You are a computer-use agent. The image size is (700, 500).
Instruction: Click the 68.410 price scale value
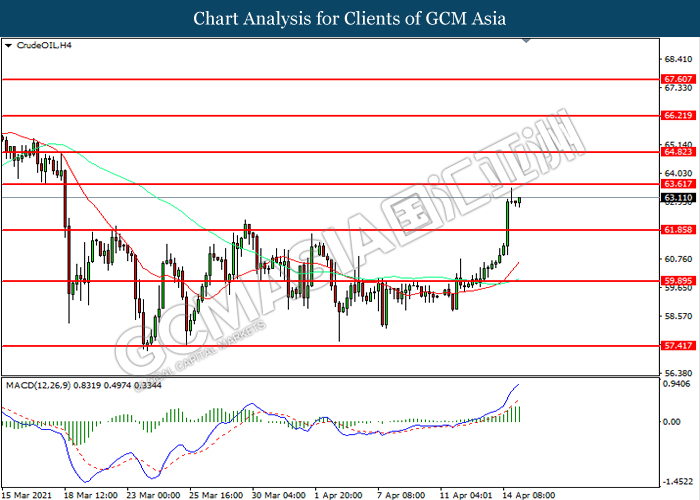[678, 59]
